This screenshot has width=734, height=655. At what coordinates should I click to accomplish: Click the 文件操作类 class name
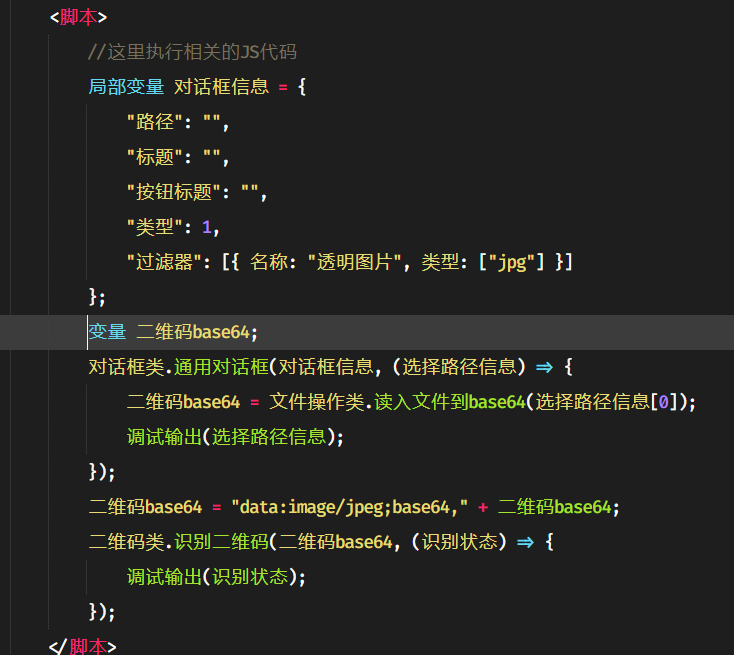coord(316,402)
